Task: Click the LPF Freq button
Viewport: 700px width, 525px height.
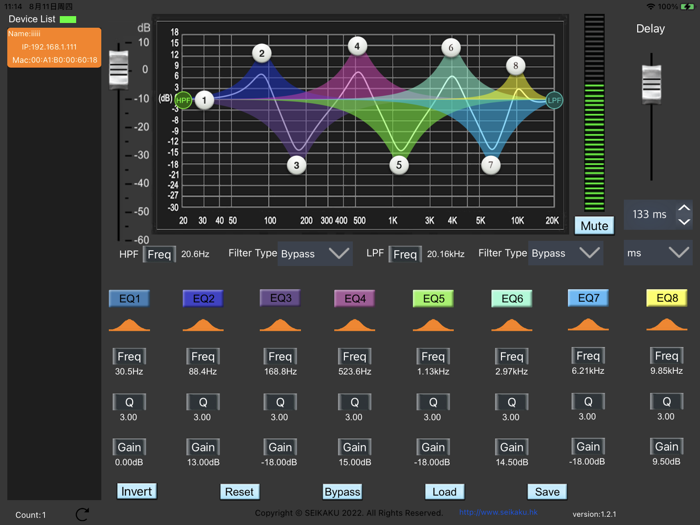Action: click(x=405, y=254)
